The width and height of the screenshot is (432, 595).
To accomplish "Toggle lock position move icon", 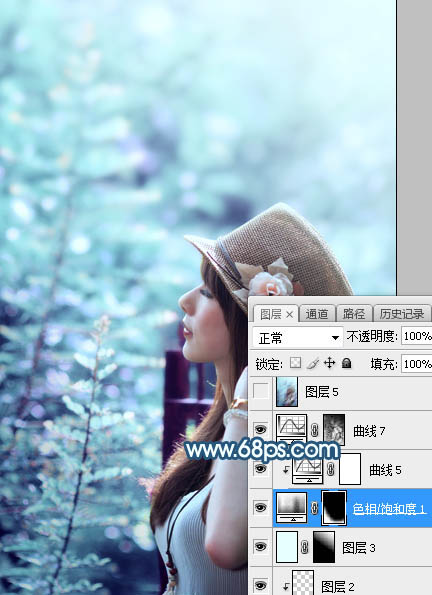I will (329, 363).
